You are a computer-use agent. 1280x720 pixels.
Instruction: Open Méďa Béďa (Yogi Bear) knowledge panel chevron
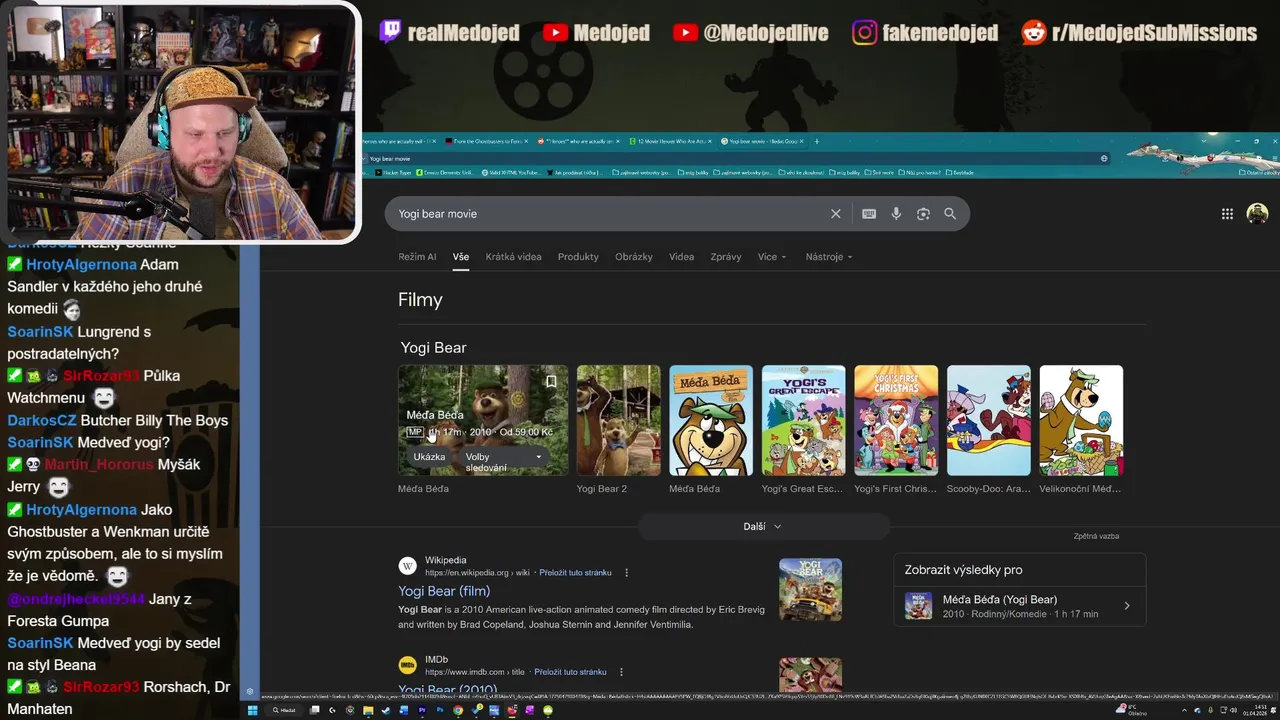pyautogui.click(x=1127, y=606)
